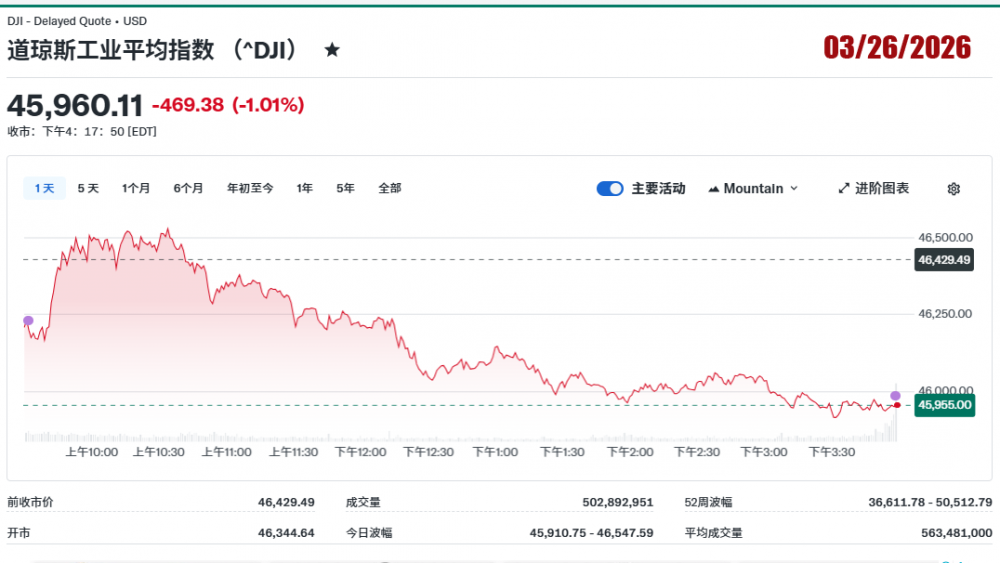Switch to the 5天 range
Screen dimensions: 1000x563
click(x=88, y=188)
